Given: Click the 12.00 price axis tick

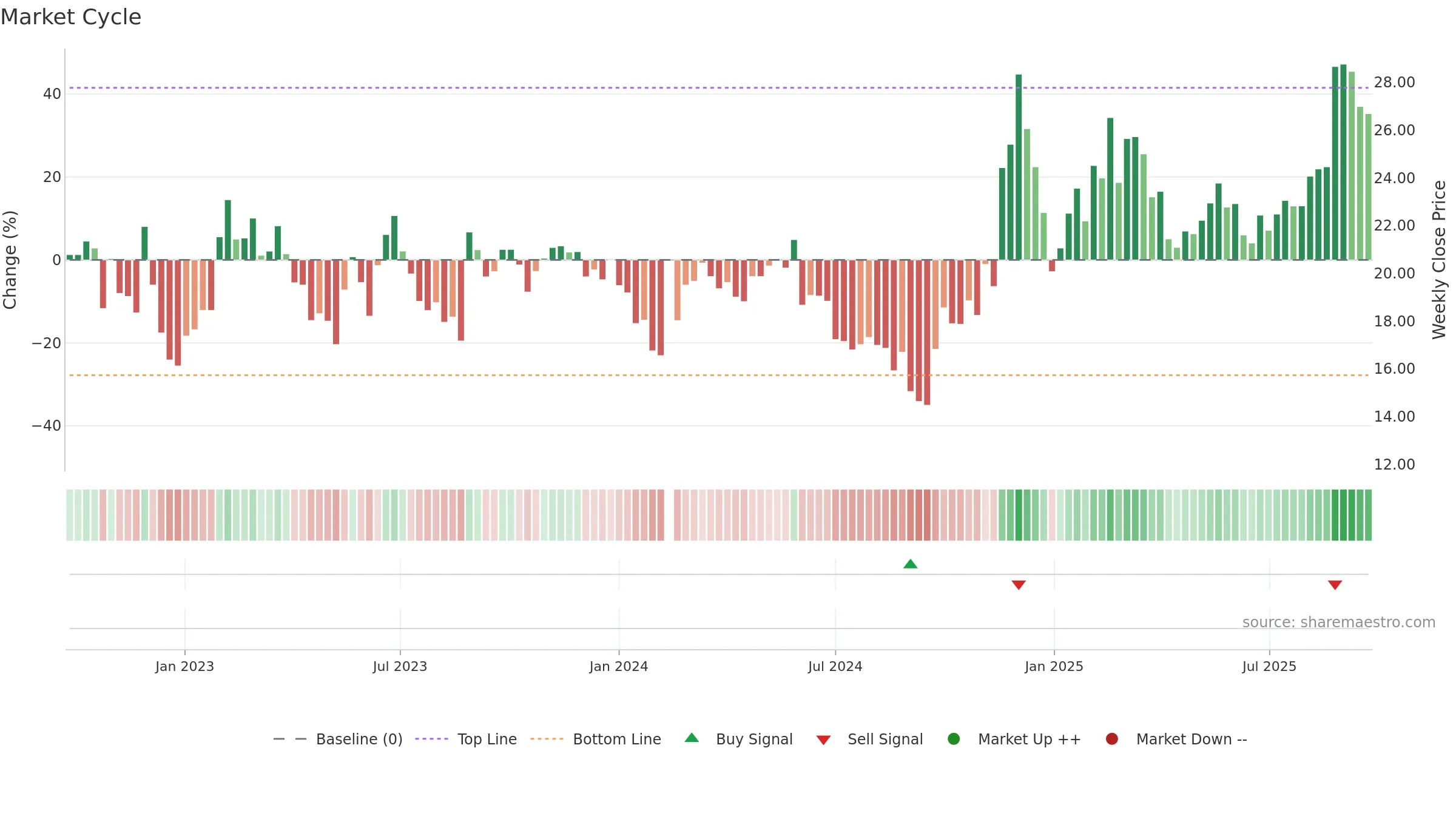Looking at the screenshot, I should (1394, 464).
